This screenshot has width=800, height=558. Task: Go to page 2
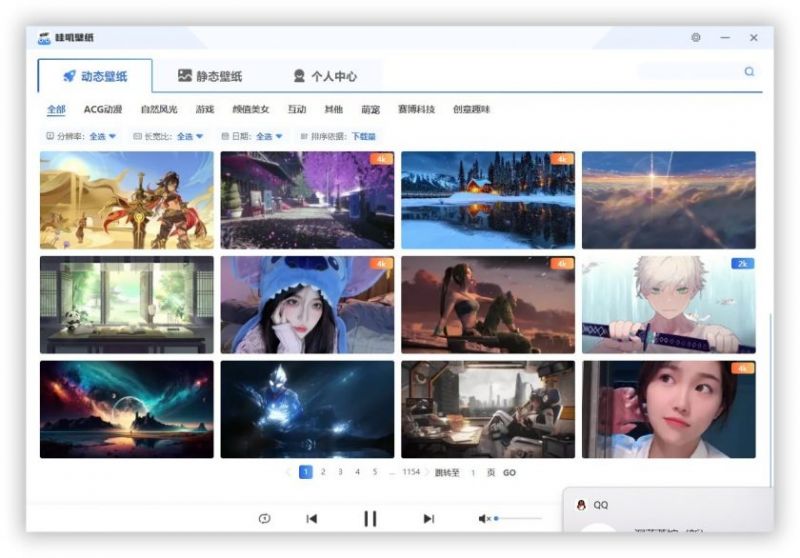323,472
